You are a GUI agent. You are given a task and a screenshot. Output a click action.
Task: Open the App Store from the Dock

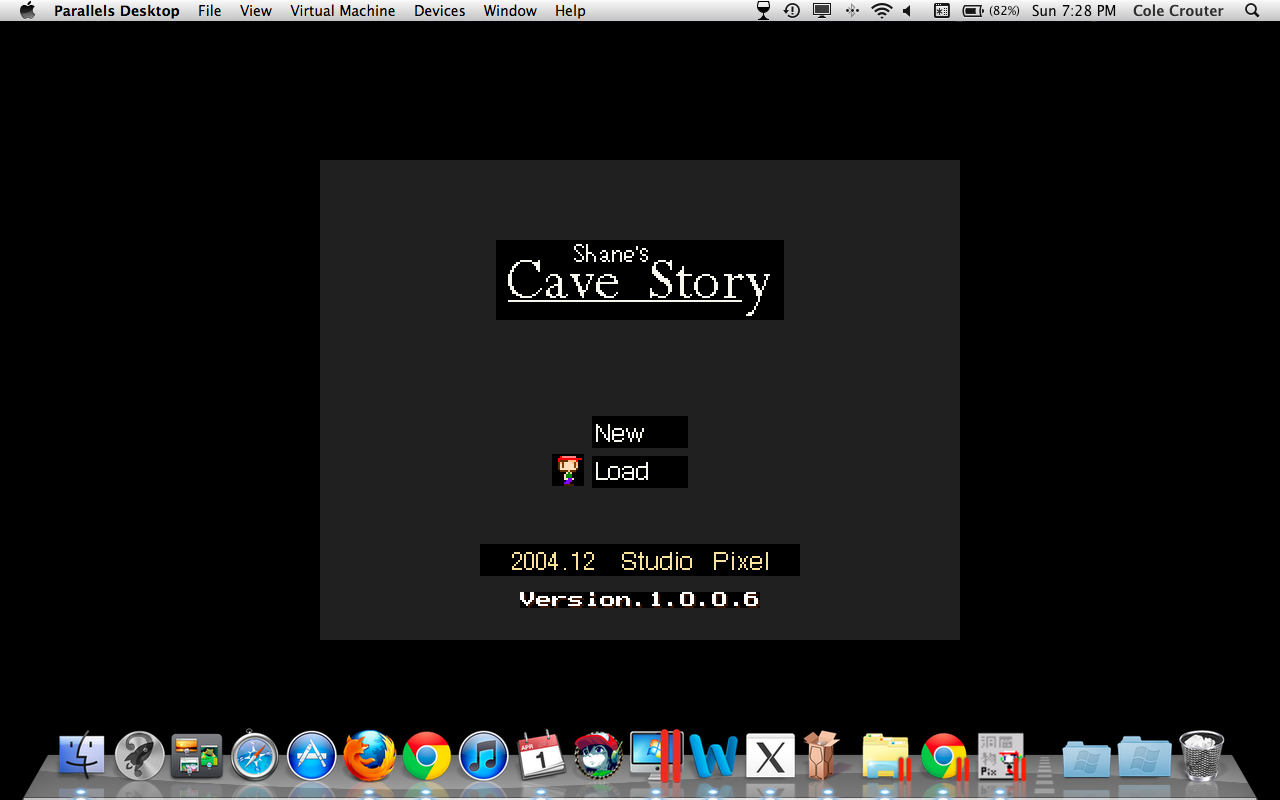click(312, 756)
